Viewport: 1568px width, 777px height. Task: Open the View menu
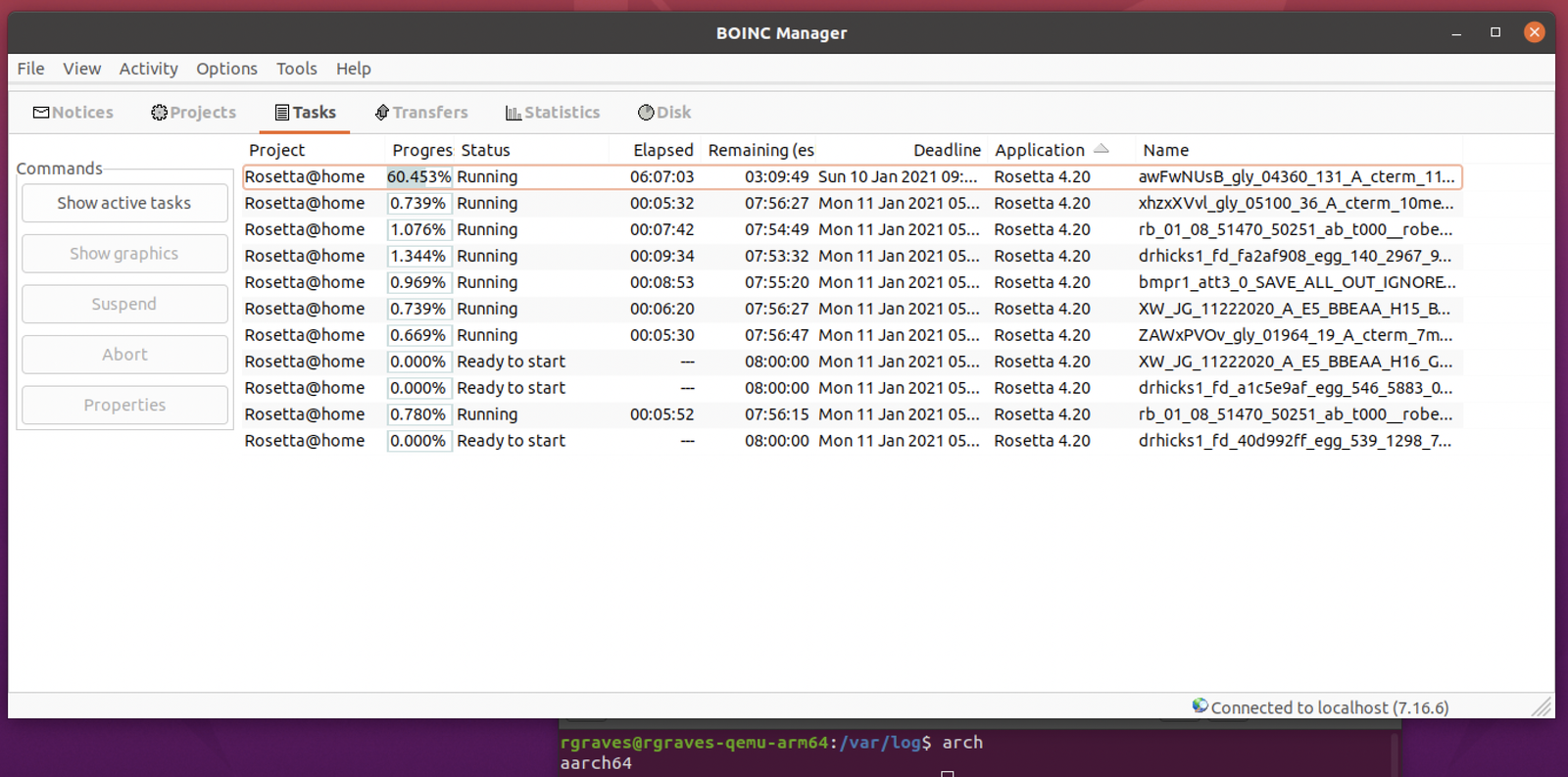tap(81, 69)
